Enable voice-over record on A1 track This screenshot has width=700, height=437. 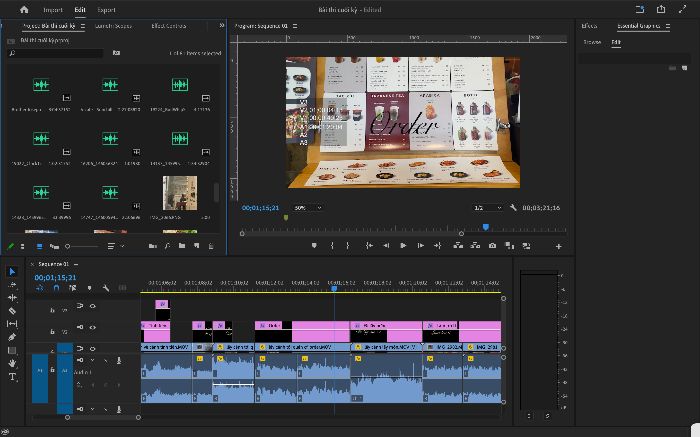click(x=119, y=360)
